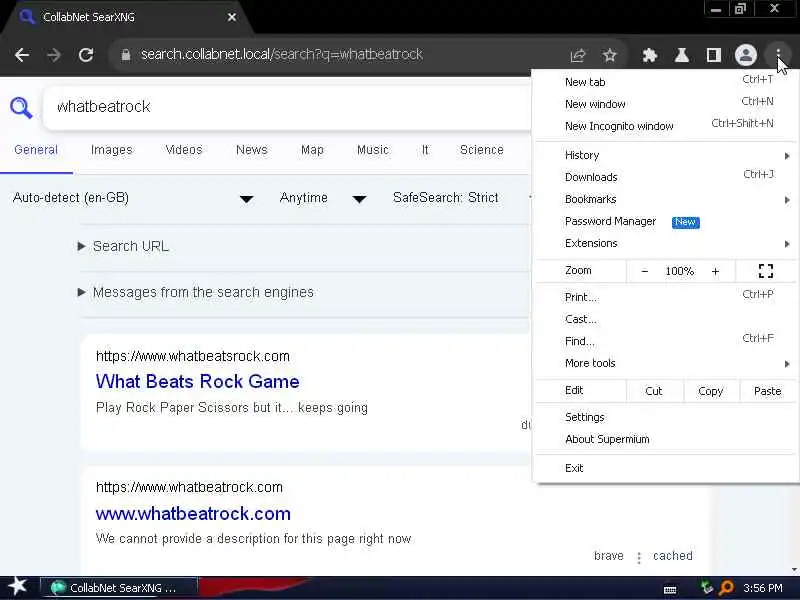Open the What Beats Rock Game result
The height and width of the screenshot is (600, 800).
click(197, 382)
